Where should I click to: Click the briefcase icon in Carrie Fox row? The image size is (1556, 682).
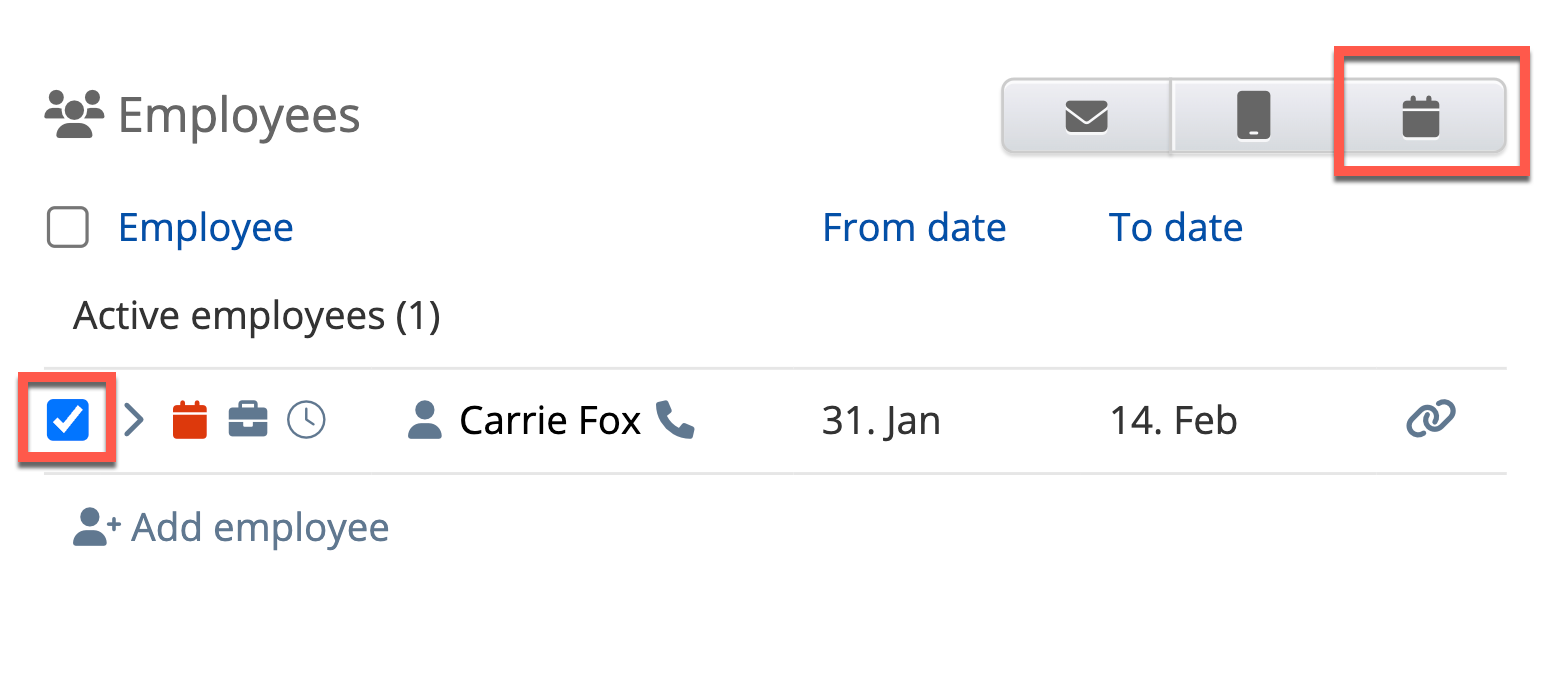248,420
